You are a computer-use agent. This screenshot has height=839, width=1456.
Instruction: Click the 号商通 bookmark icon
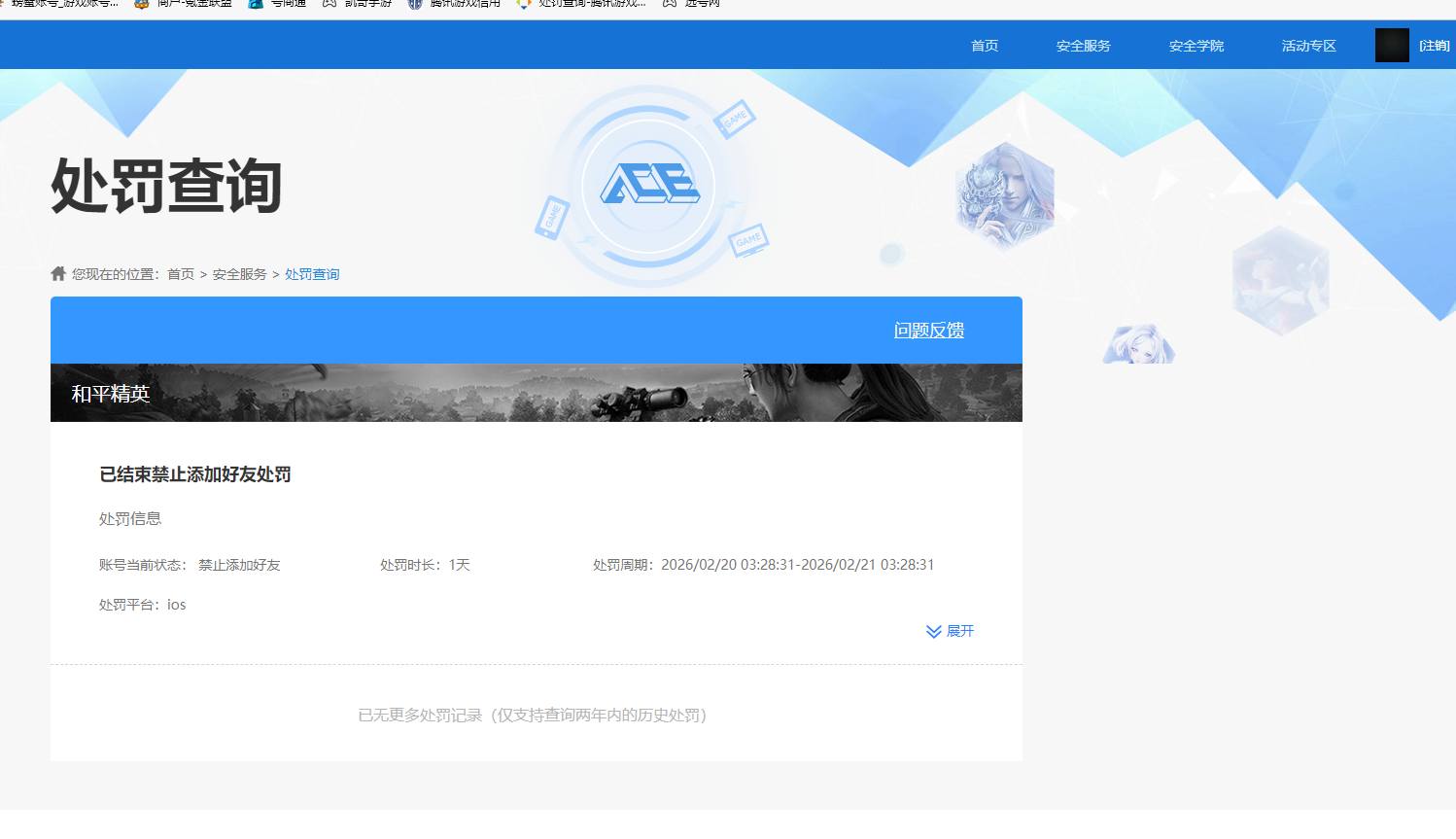pos(255,5)
